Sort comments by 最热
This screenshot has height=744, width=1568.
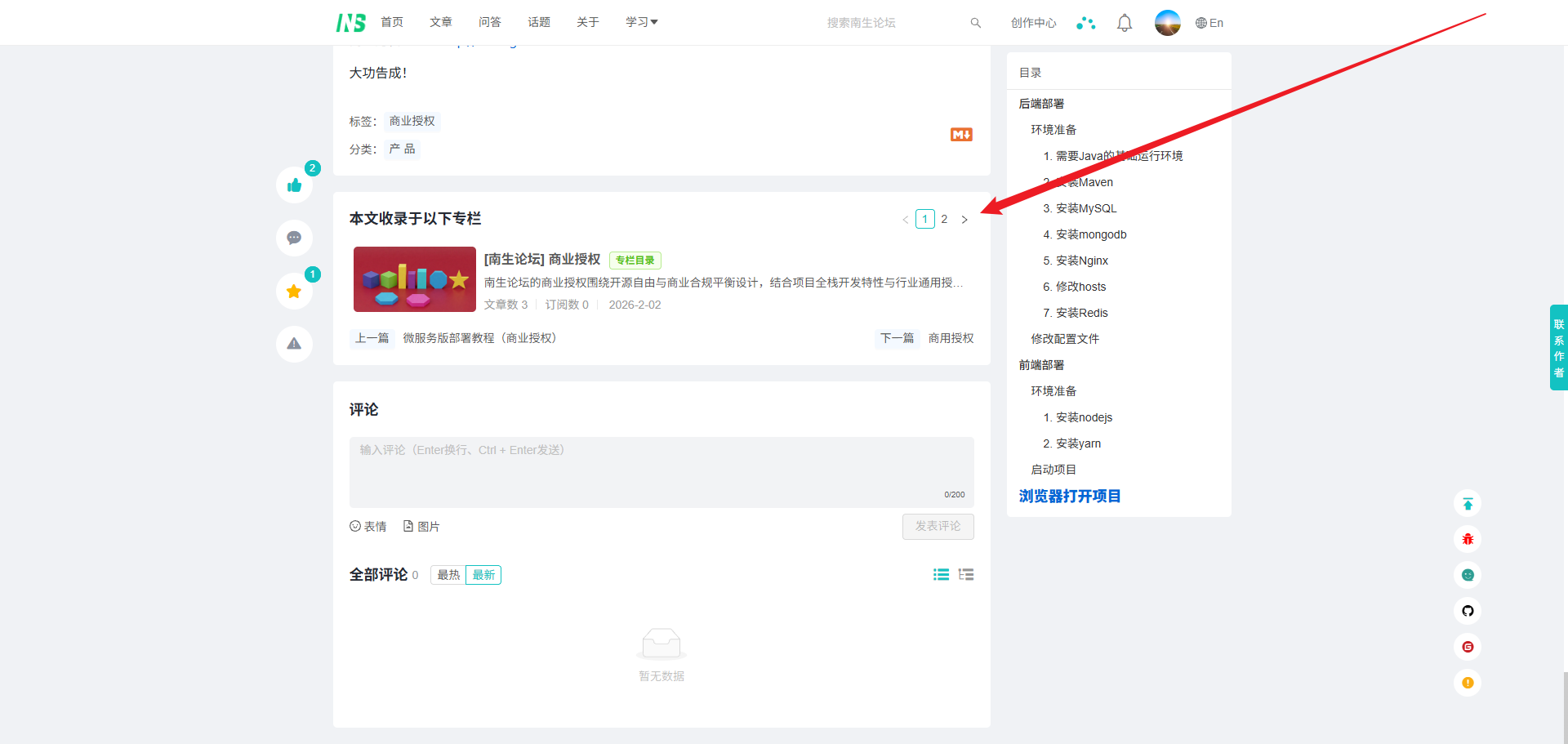448,575
